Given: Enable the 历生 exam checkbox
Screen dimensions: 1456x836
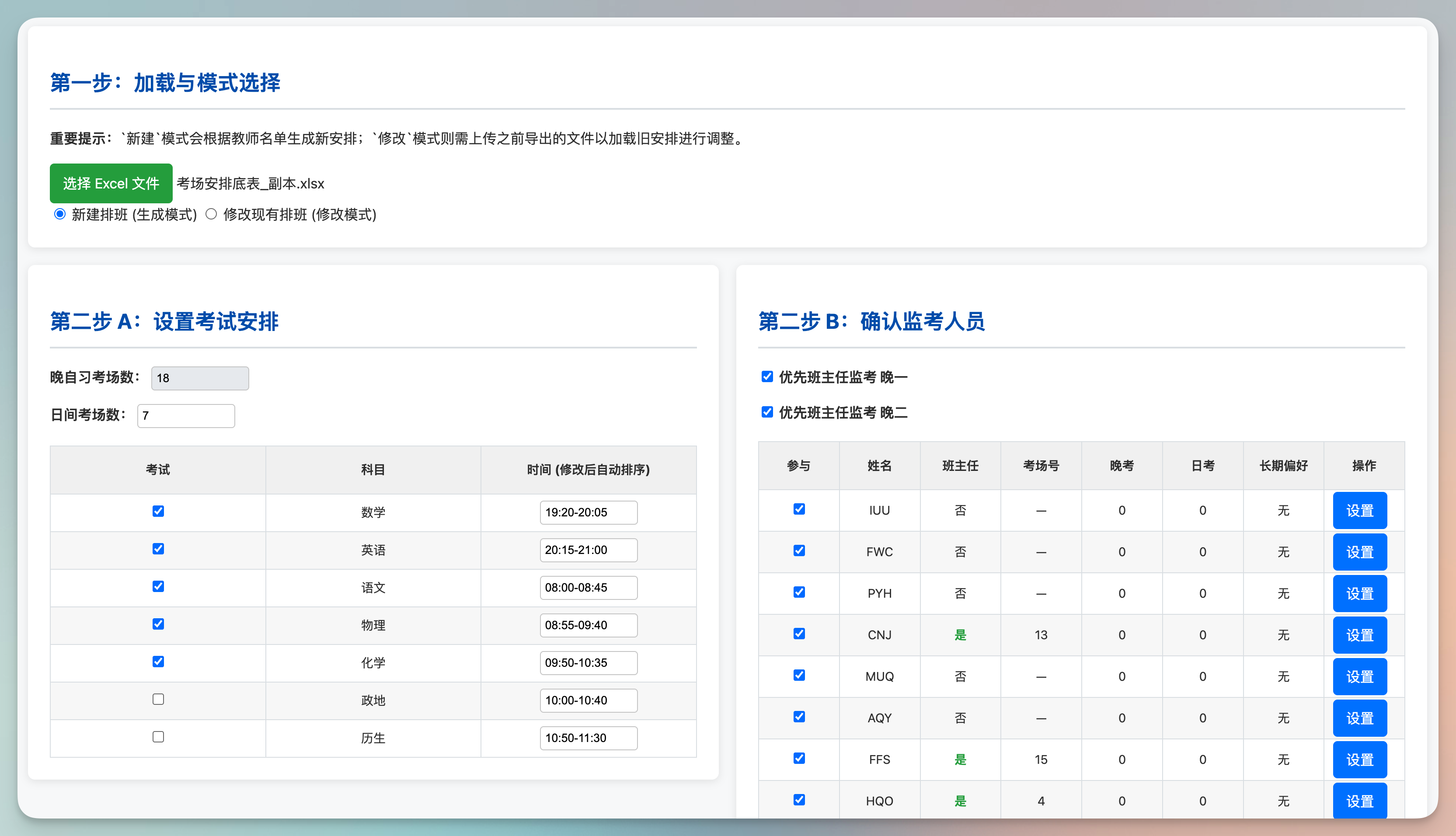Looking at the screenshot, I should [158, 737].
